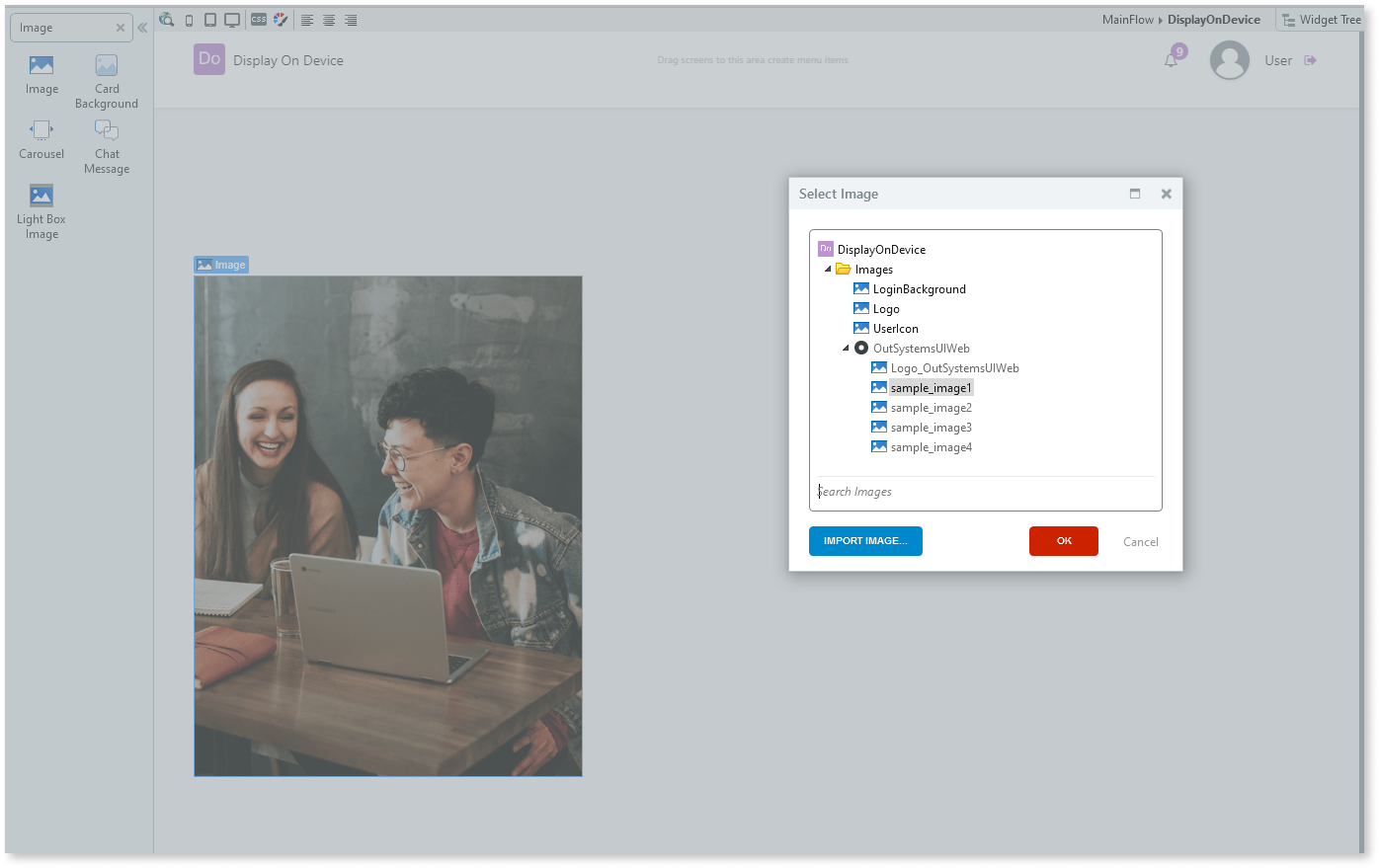The height and width of the screenshot is (868, 1379).
Task: Navigate to MainFlow in the breadcrumb
Action: pyautogui.click(x=1129, y=19)
